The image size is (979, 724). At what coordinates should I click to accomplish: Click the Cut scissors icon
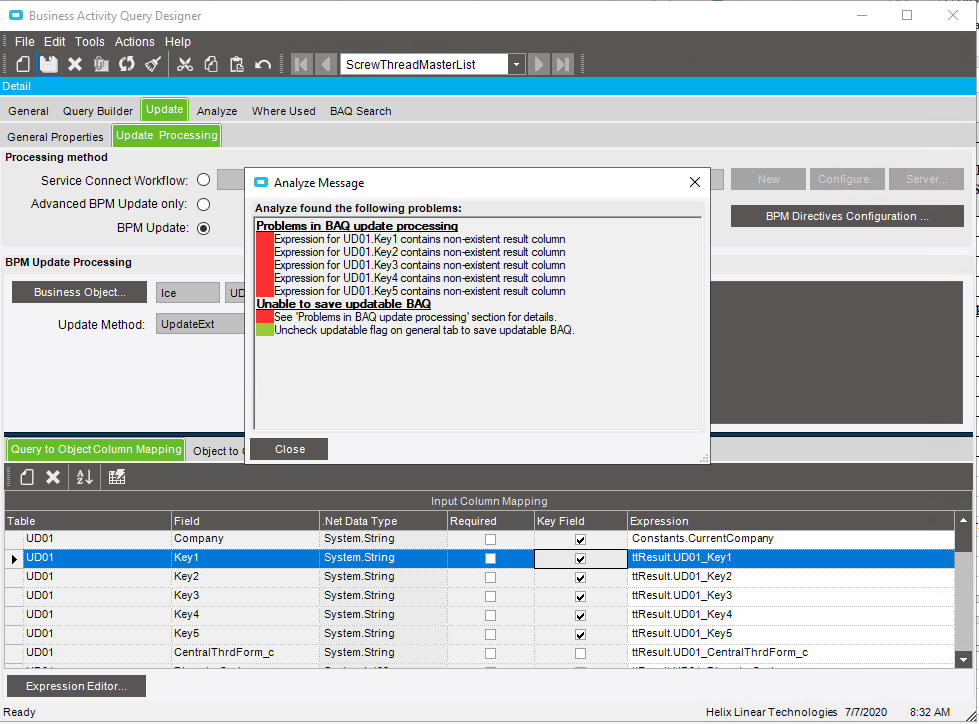(185, 64)
